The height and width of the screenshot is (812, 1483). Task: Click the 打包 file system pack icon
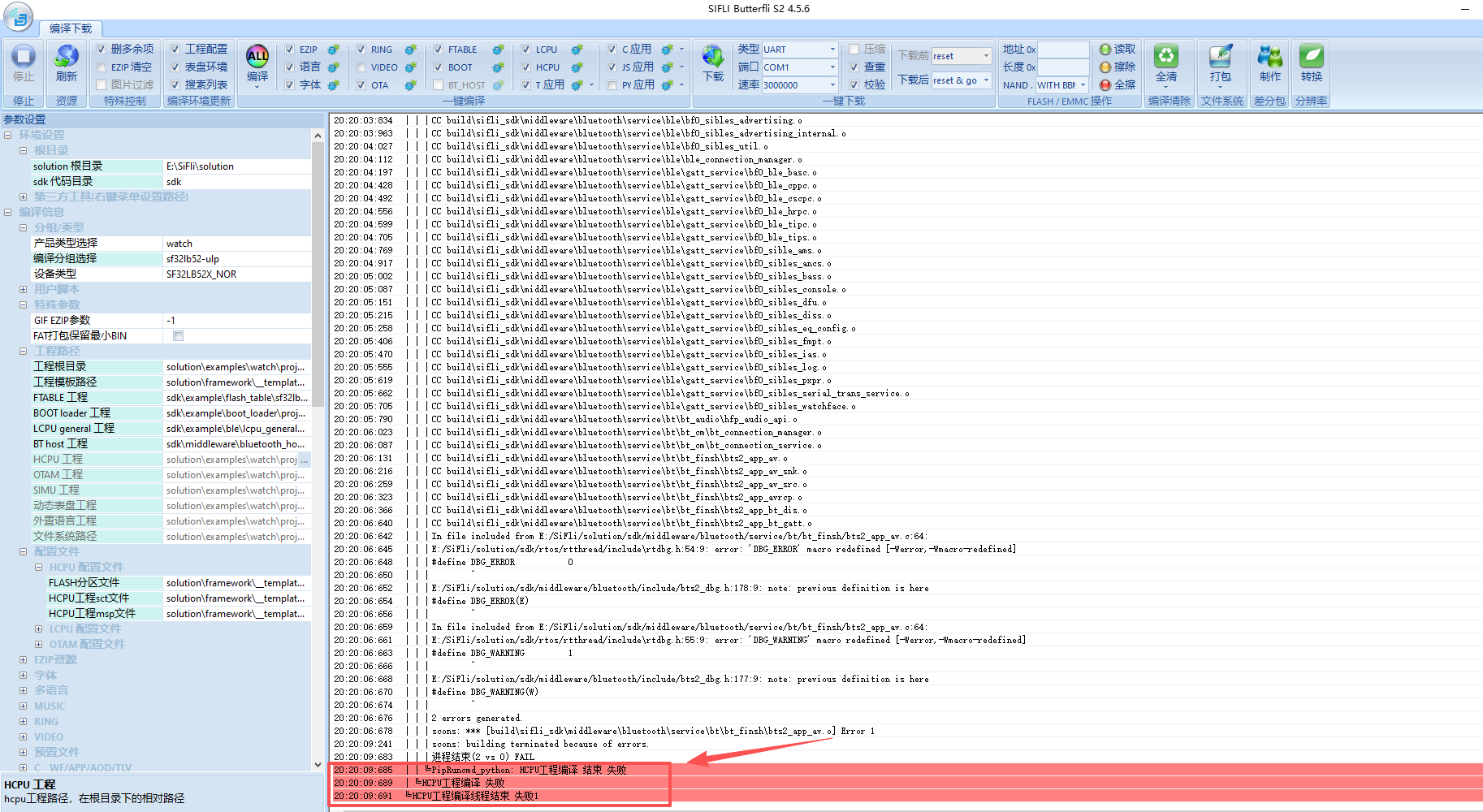1220,57
